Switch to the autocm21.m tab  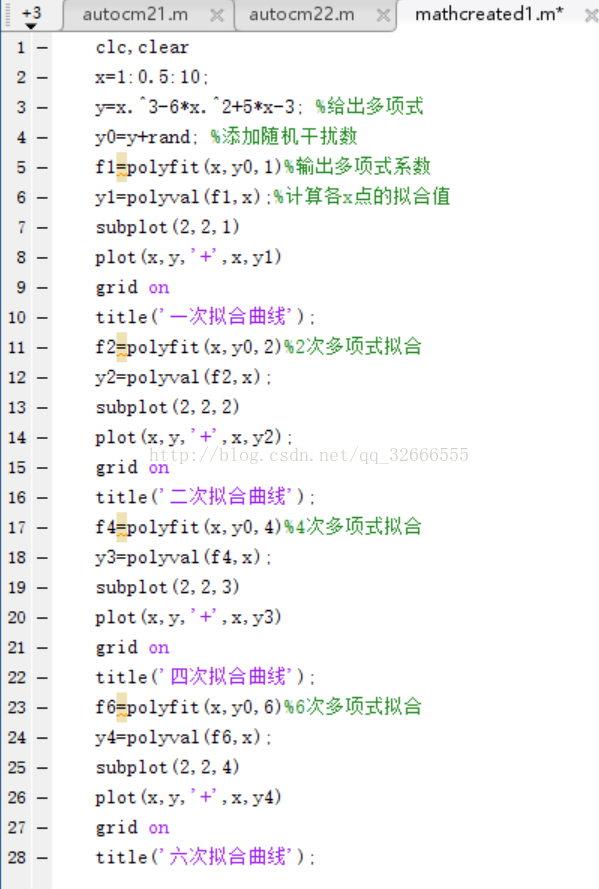pos(135,15)
